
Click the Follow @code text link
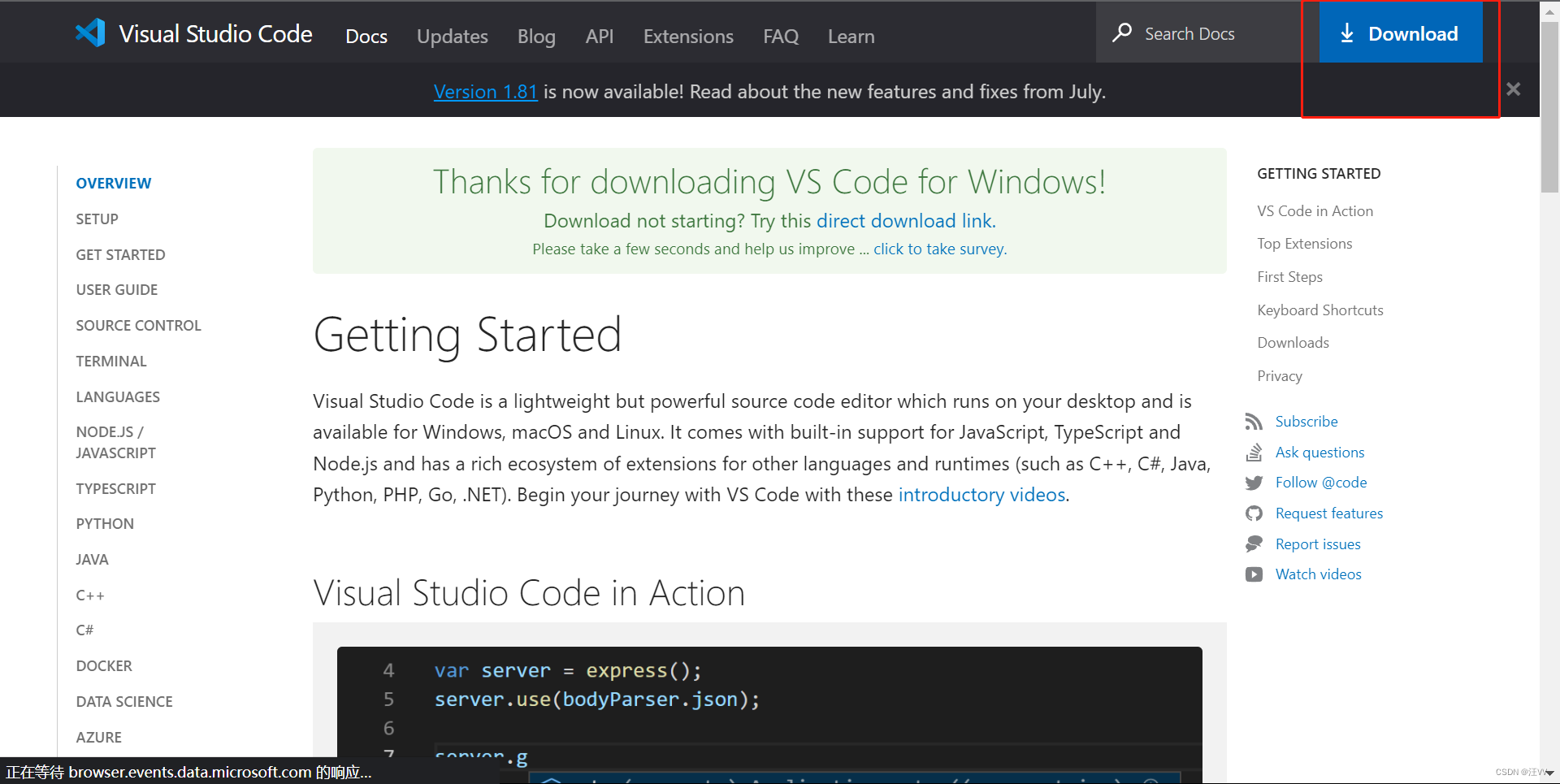[x=1321, y=483]
